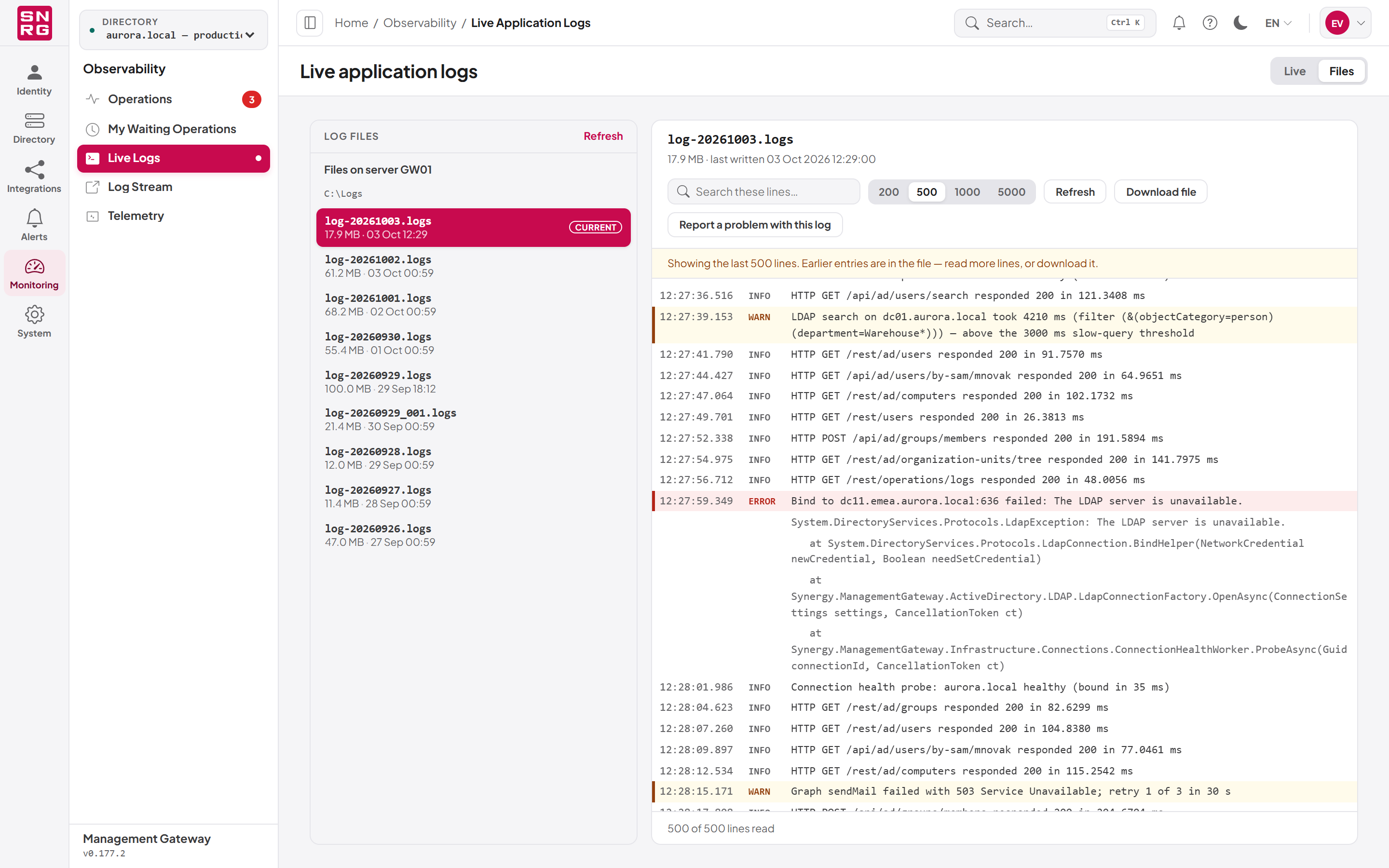Click the magnifier icon in global search

pyautogui.click(x=972, y=23)
